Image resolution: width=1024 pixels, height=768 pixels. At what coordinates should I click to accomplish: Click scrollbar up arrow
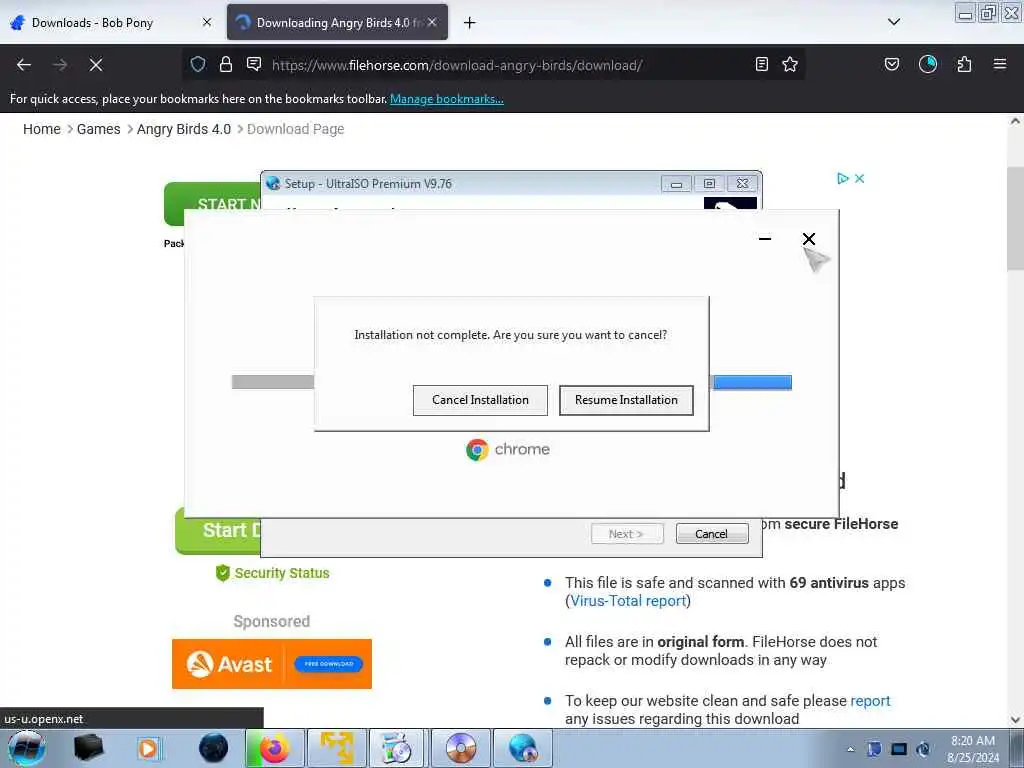[1015, 121]
